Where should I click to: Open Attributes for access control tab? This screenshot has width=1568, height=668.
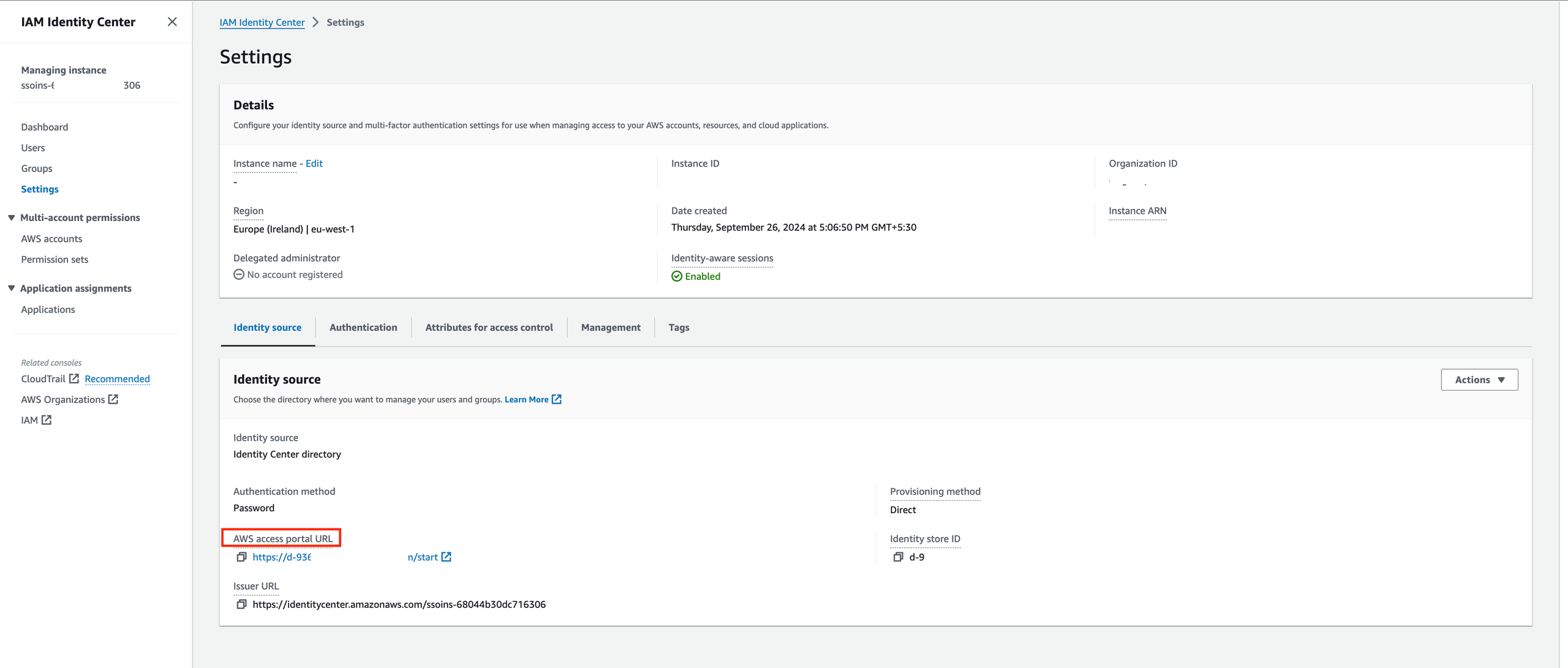click(x=489, y=327)
